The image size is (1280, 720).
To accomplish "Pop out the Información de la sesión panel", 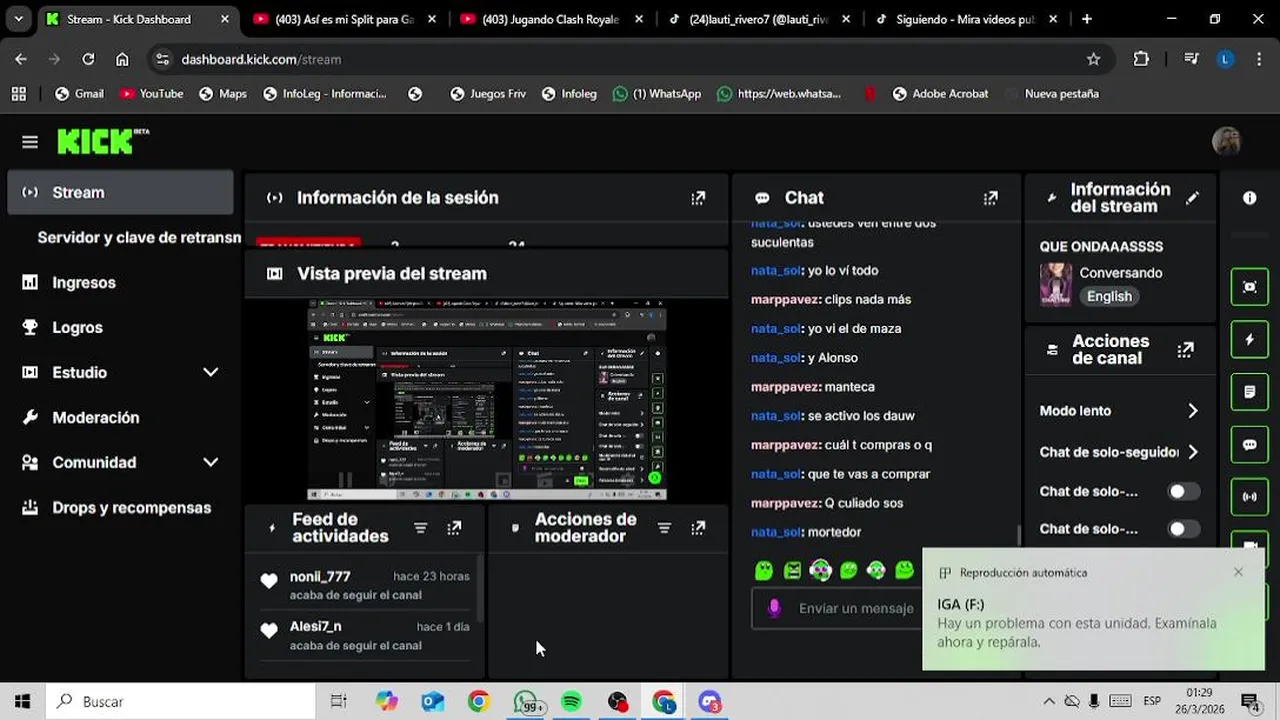I will click(x=698, y=198).
